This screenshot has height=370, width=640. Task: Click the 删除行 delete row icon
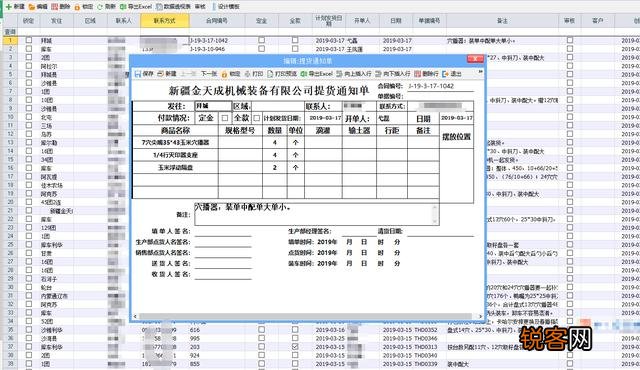tap(417, 74)
